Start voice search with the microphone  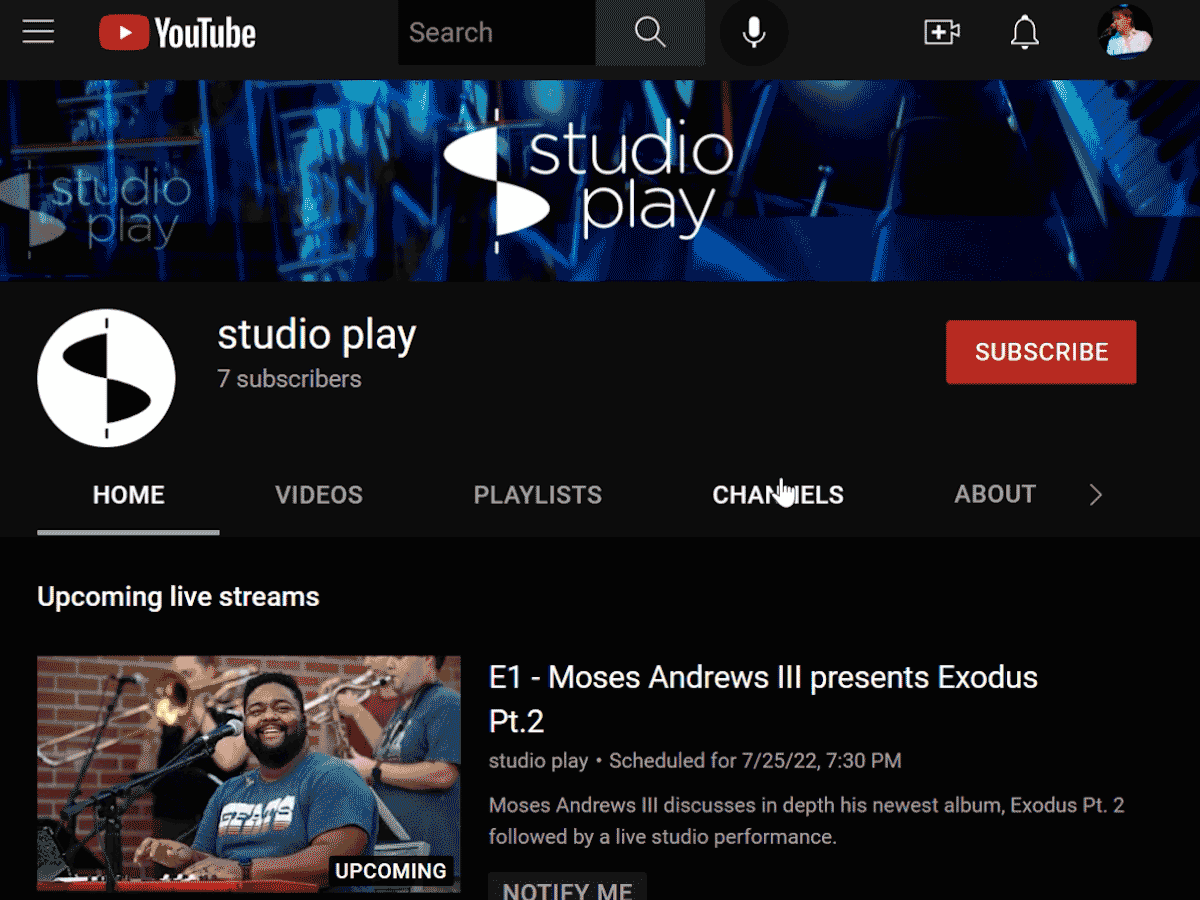pos(754,33)
